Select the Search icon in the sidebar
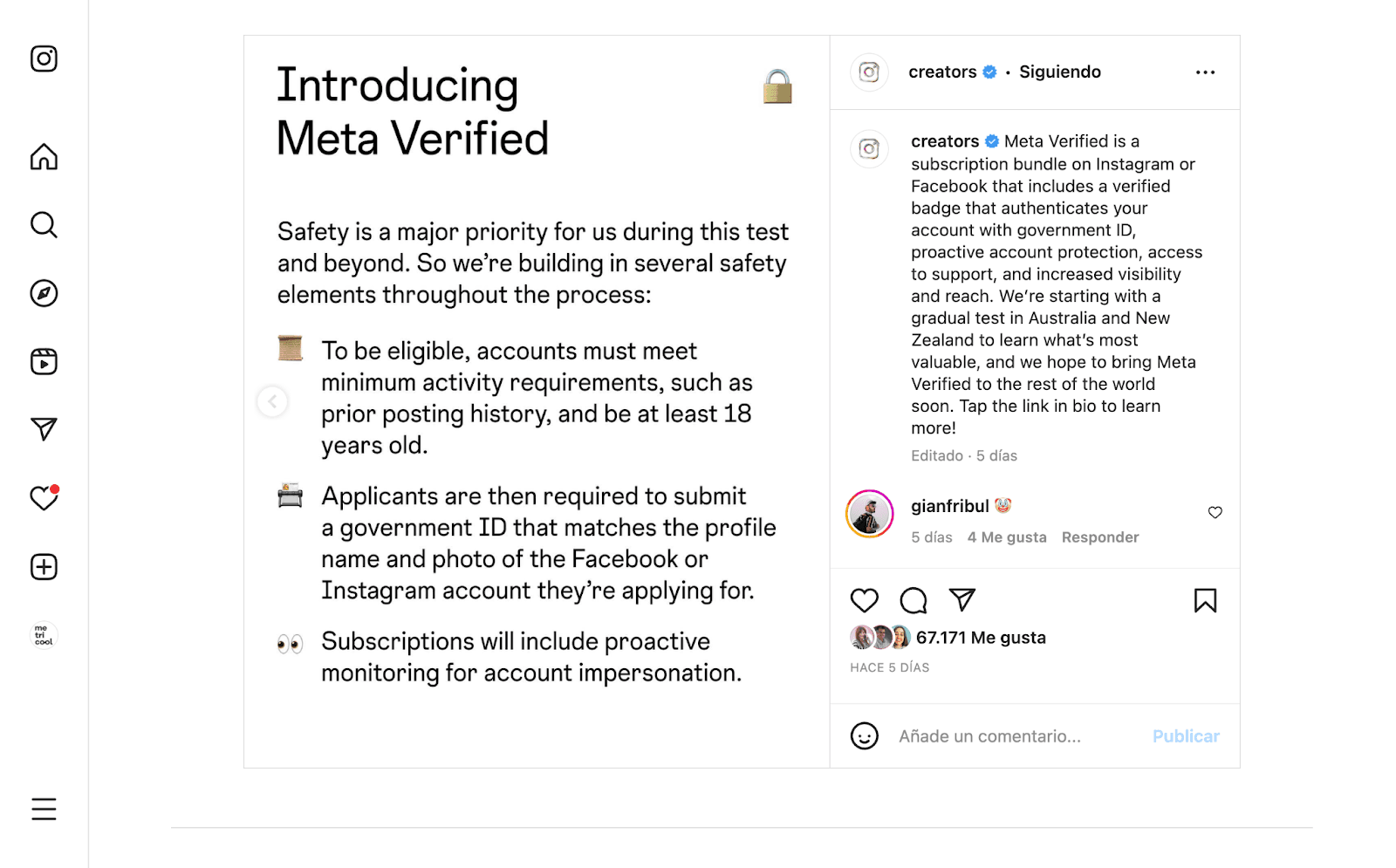The height and width of the screenshot is (868, 1396). [x=43, y=225]
